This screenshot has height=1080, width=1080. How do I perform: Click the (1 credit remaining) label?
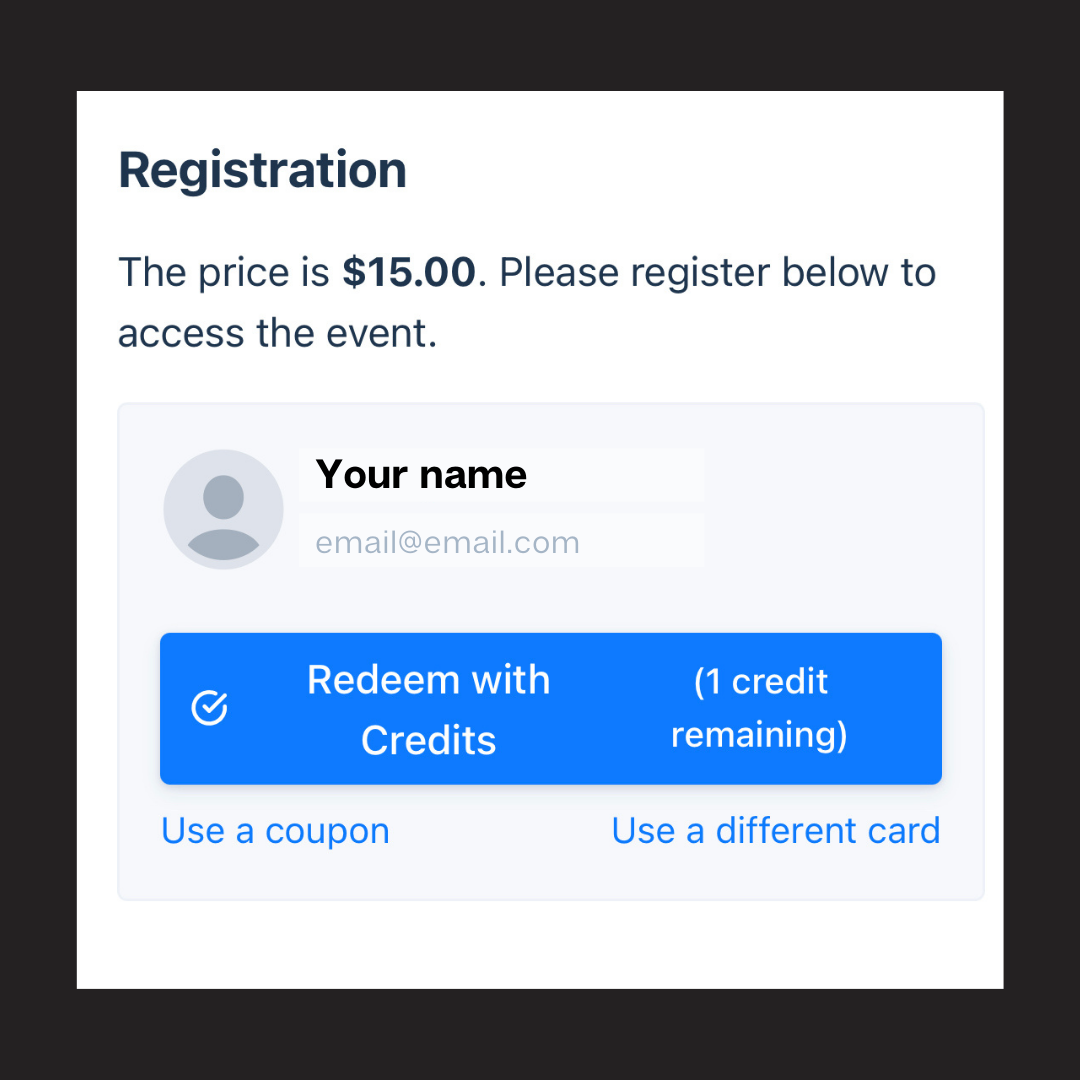[759, 708]
